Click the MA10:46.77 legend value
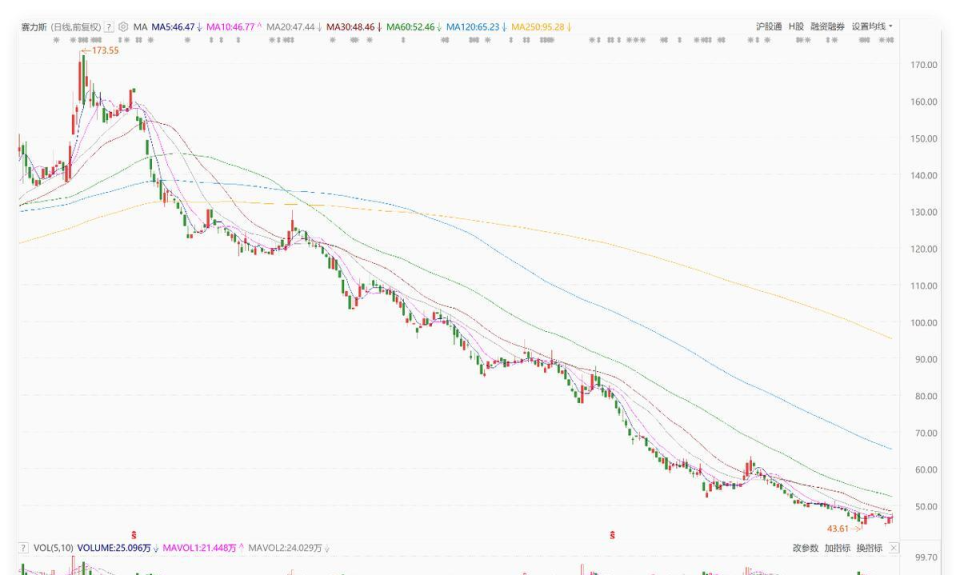This screenshot has height=575, width=960. point(230,27)
